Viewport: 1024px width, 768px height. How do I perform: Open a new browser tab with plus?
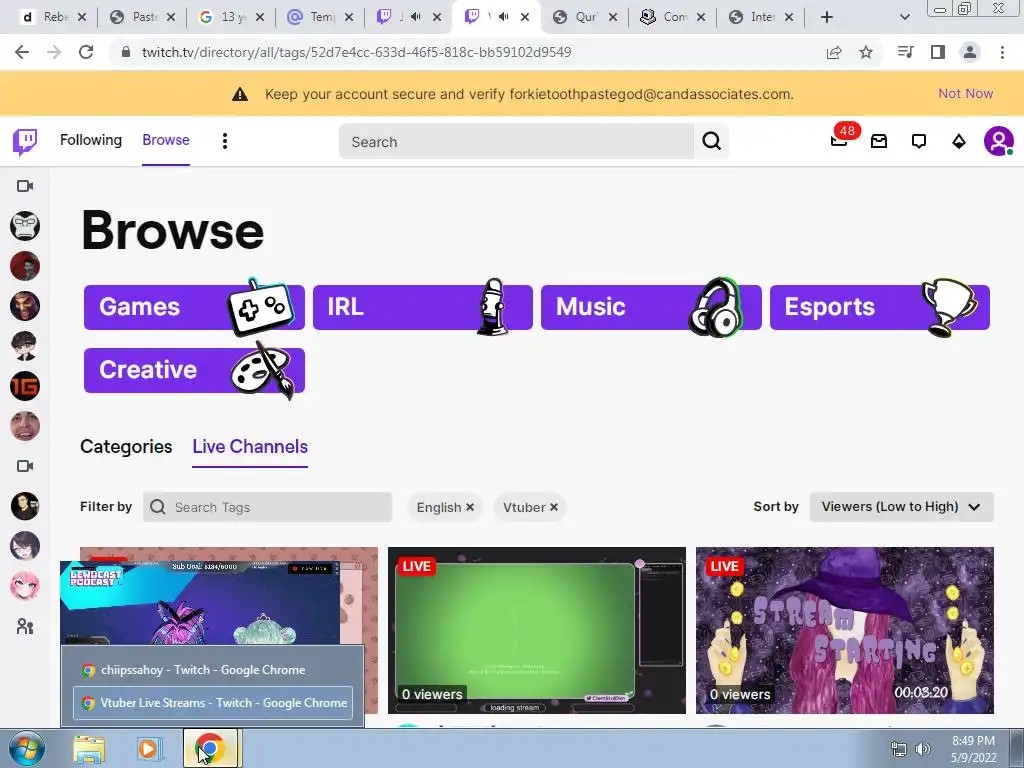827,17
